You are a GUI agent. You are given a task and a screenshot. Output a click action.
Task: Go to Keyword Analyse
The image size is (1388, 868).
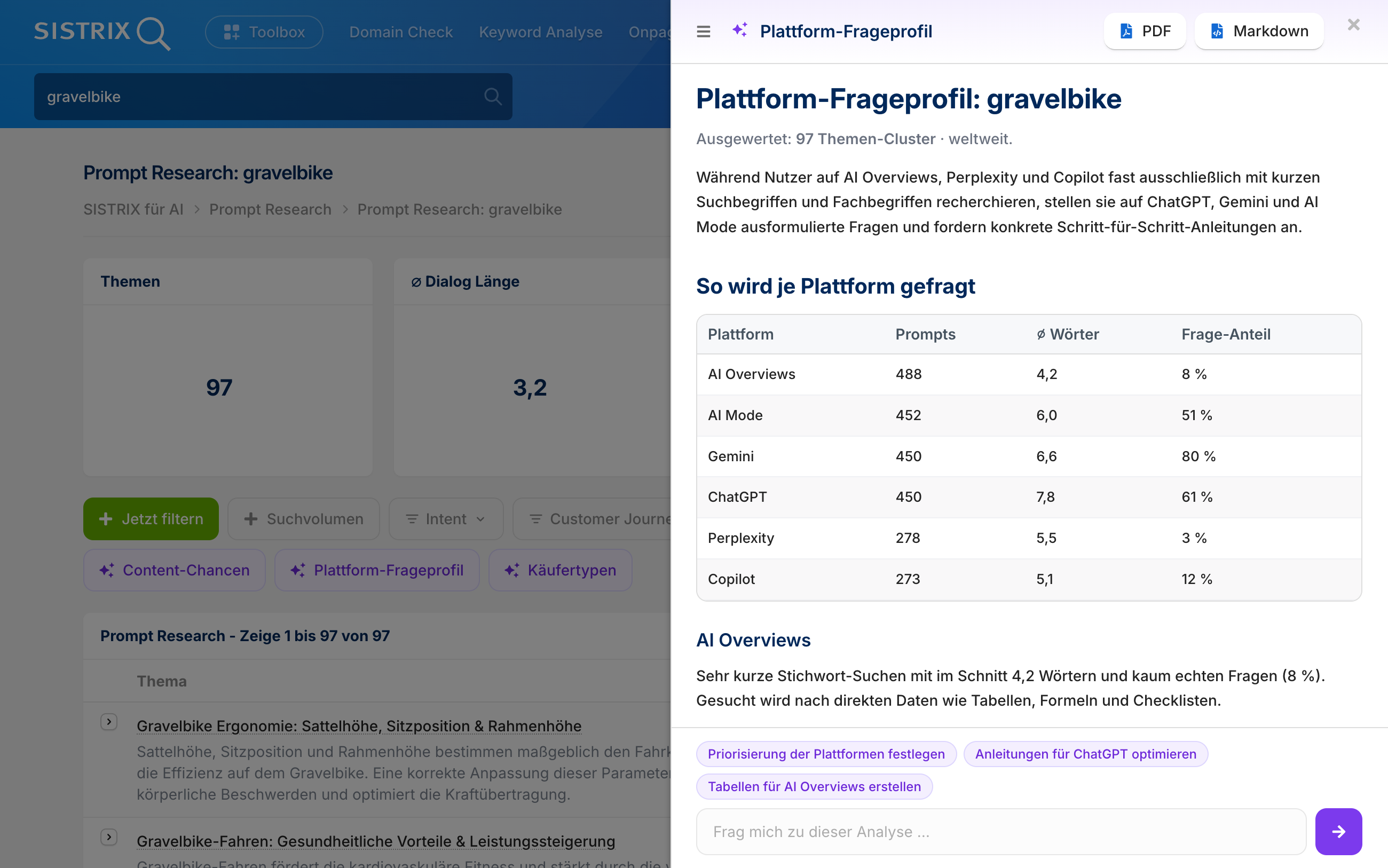pyautogui.click(x=541, y=32)
